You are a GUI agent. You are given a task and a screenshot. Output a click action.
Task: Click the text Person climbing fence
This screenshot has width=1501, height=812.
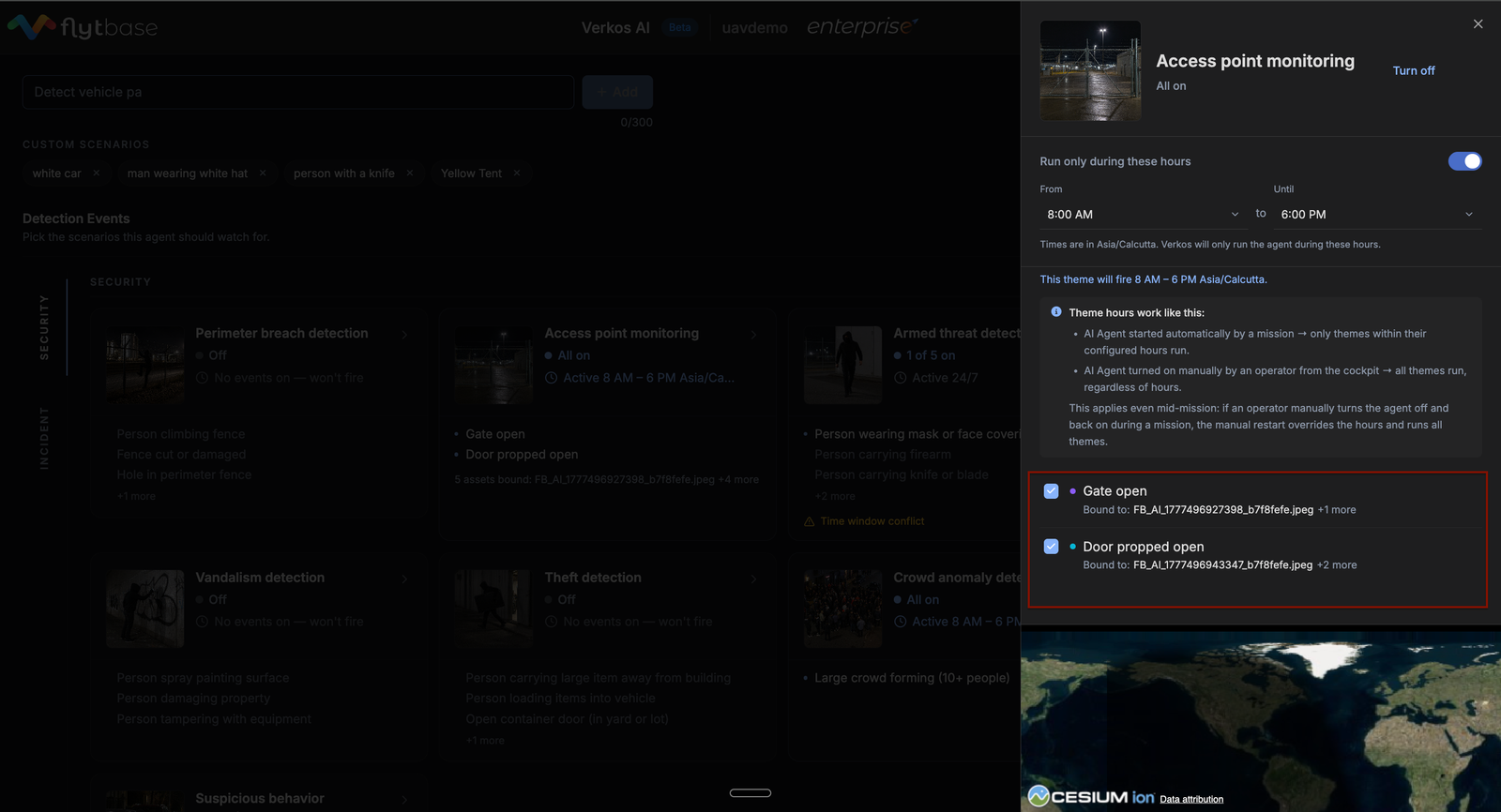[181, 434]
